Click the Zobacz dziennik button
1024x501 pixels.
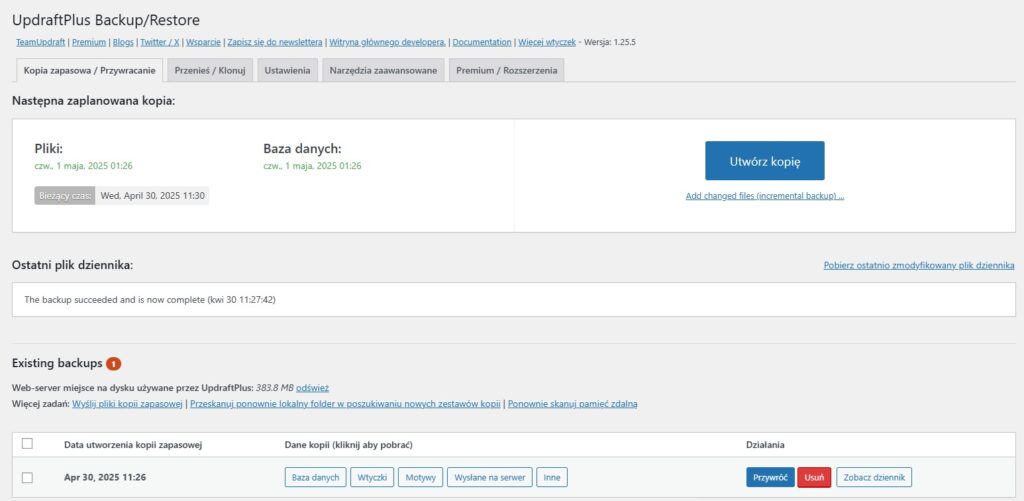coord(874,477)
